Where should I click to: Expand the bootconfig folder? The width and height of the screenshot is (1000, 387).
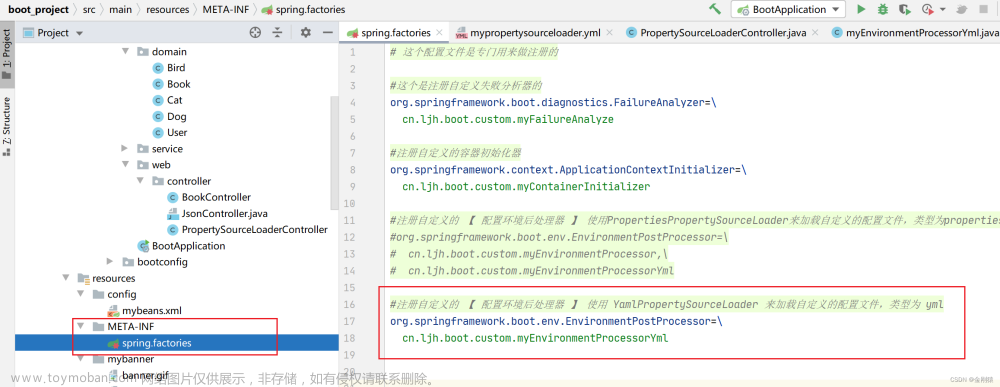(110, 261)
